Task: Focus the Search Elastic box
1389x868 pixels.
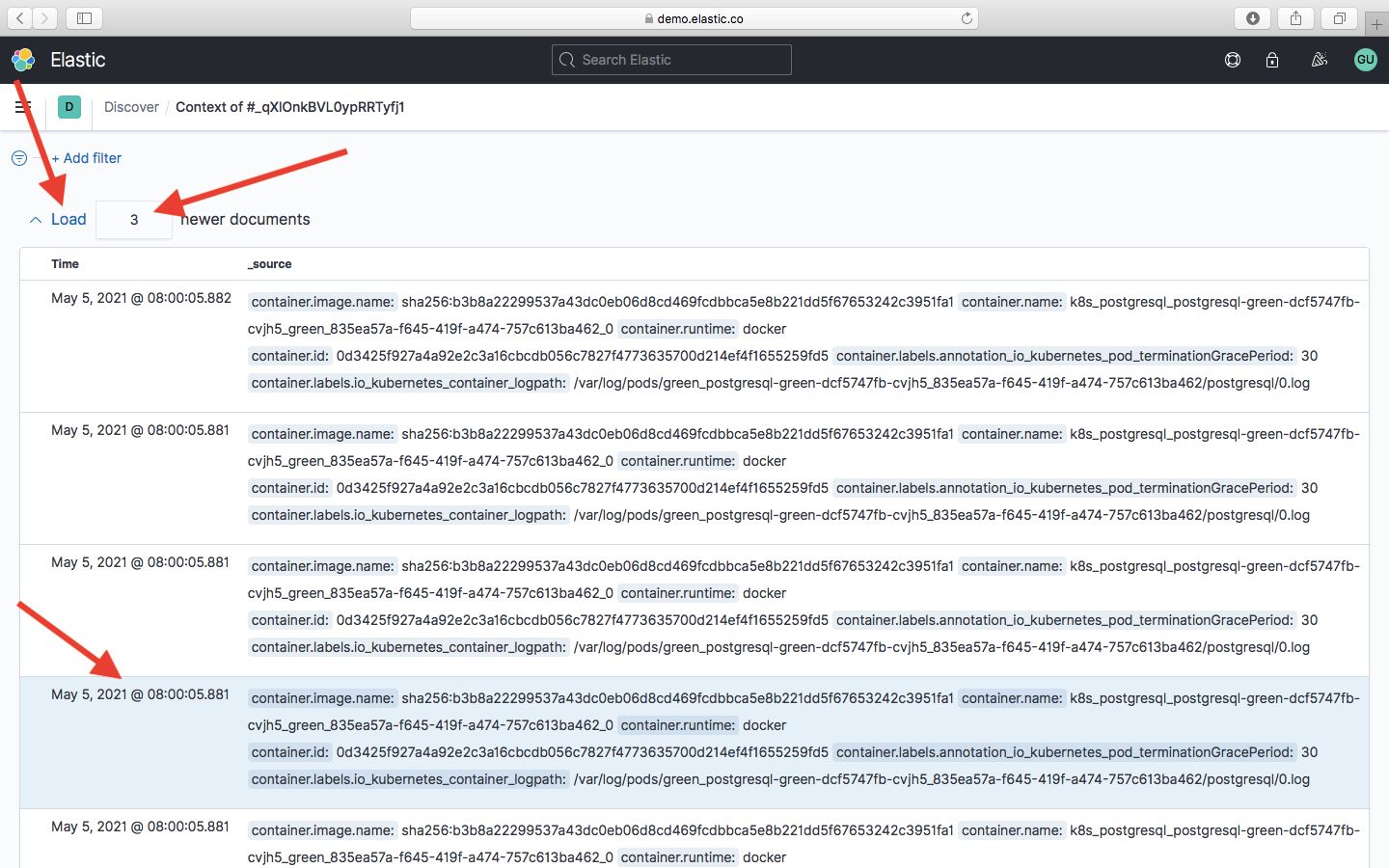Action: pos(671,60)
